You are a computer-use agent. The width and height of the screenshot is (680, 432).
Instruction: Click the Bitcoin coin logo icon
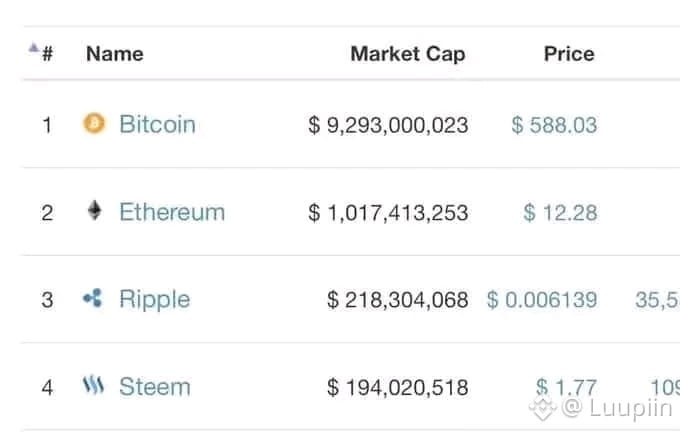click(94, 123)
